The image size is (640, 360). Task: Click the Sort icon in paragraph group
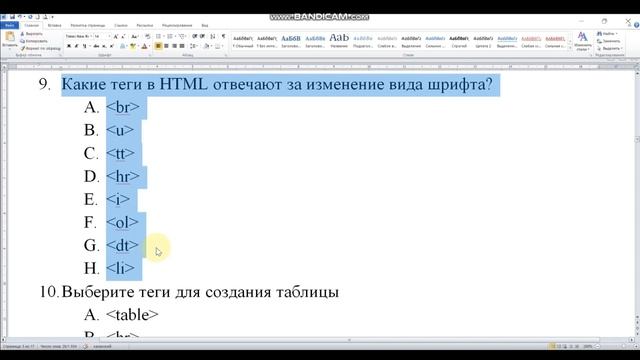(x=213, y=36)
